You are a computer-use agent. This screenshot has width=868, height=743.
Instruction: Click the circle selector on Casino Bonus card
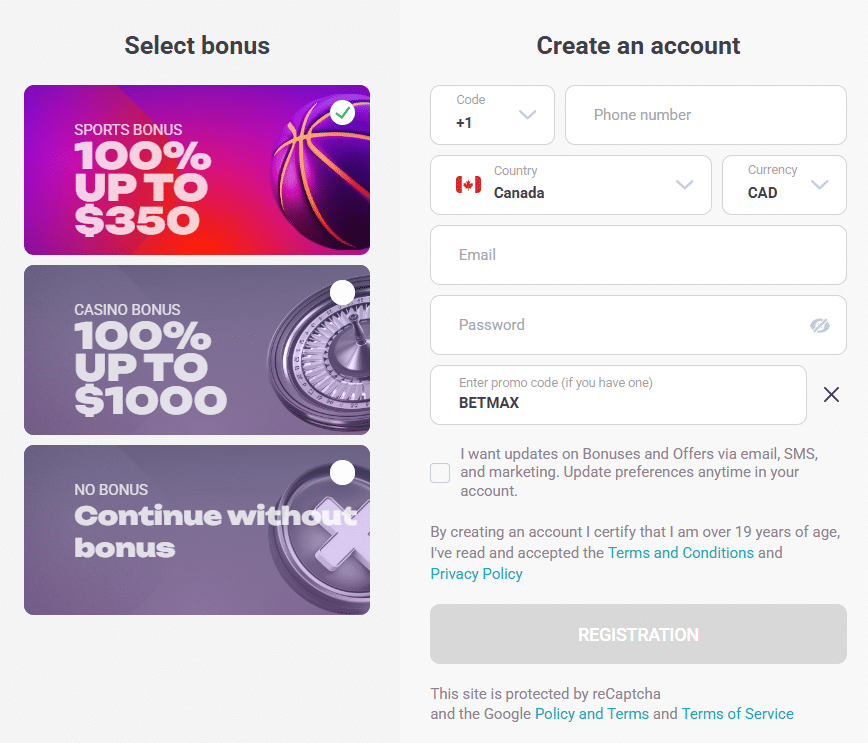point(342,292)
